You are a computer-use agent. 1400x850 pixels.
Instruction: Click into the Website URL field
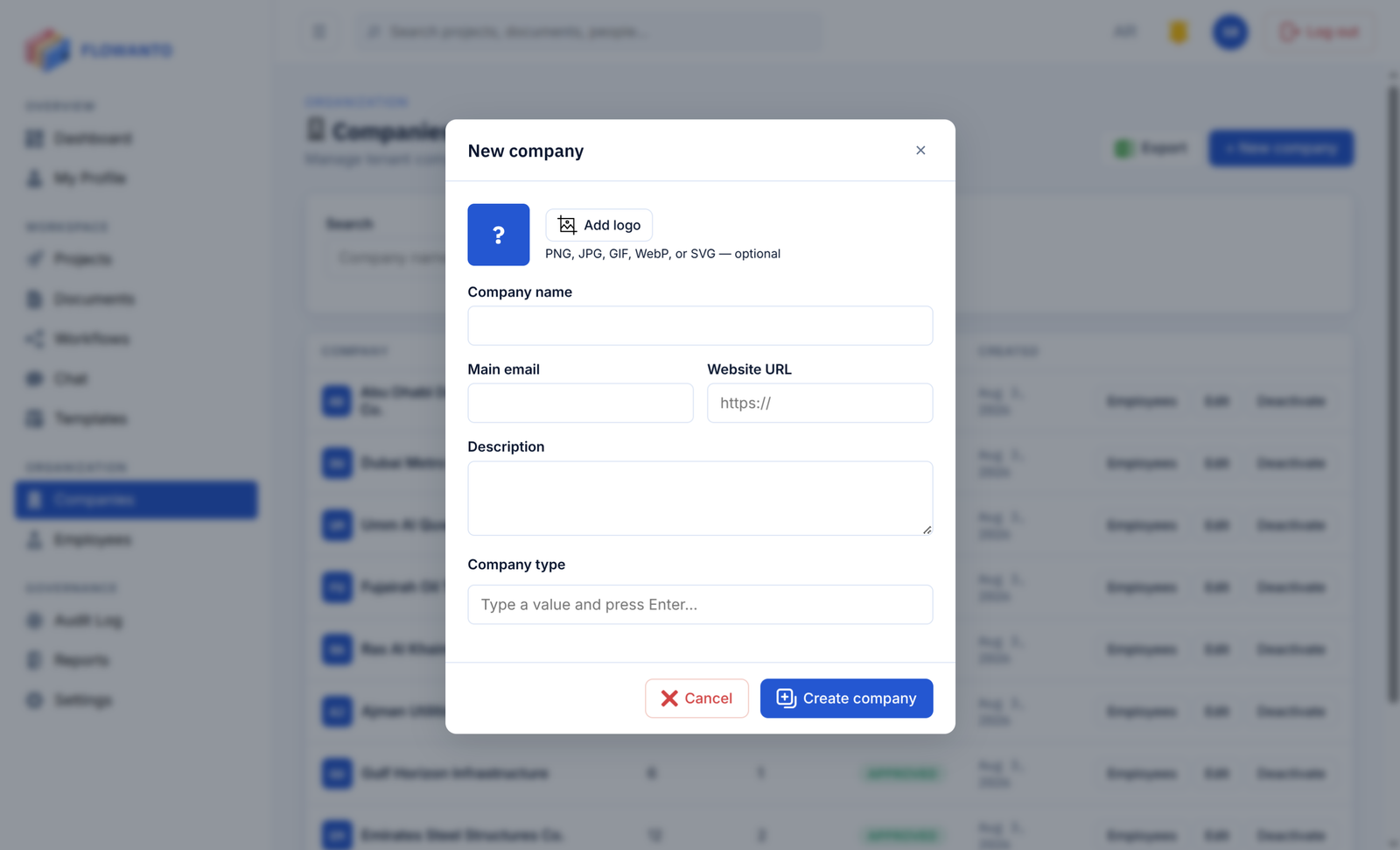coord(820,403)
